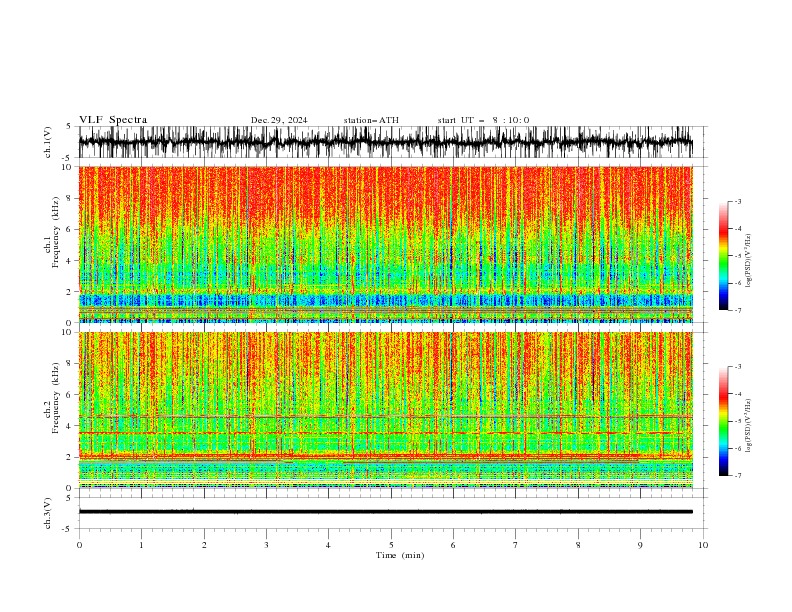The height and width of the screenshot is (612, 792).
Task: Click "-7" on ch.1 color bar scale
Action: point(737,310)
